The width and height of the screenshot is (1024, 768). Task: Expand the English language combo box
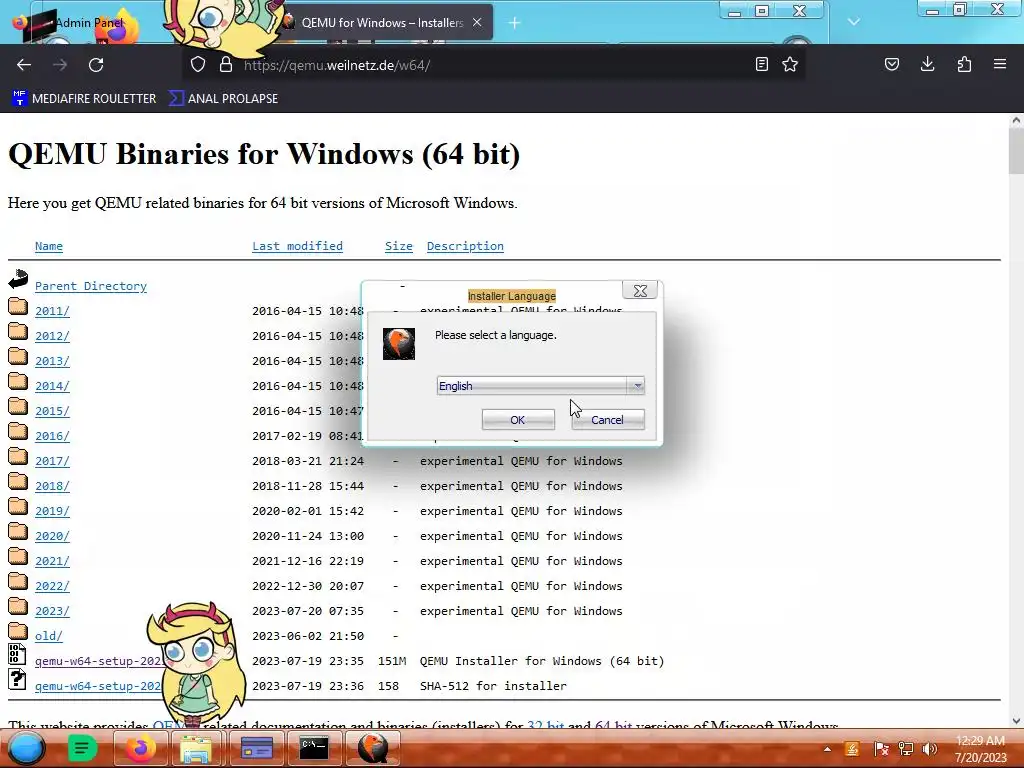tap(541, 386)
